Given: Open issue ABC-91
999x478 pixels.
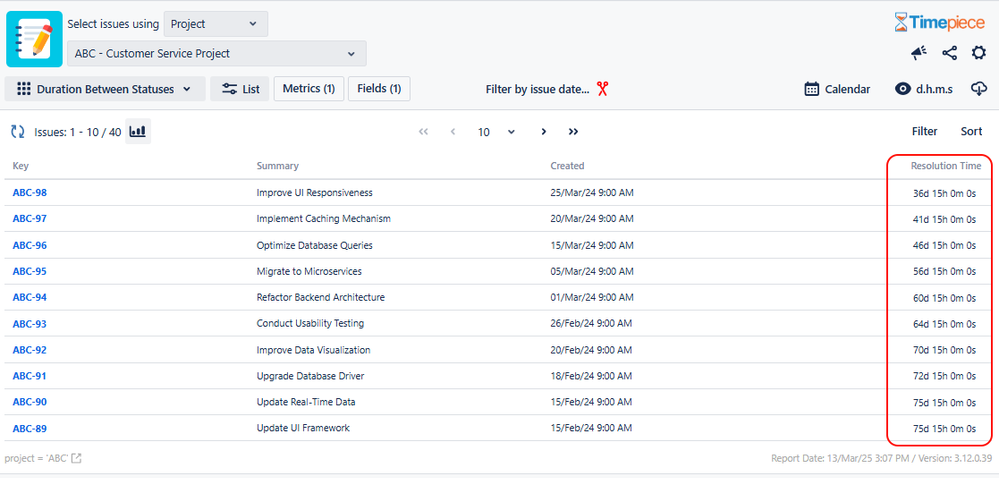Looking at the screenshot, I should tap(29, 376).
